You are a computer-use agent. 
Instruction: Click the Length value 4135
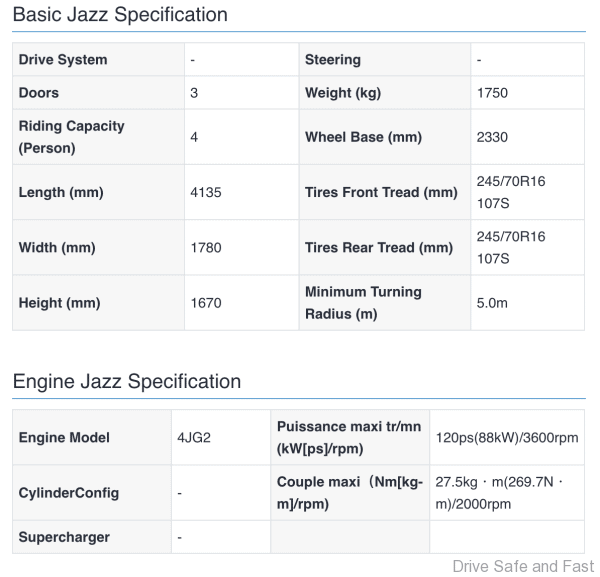click(206, 192)
